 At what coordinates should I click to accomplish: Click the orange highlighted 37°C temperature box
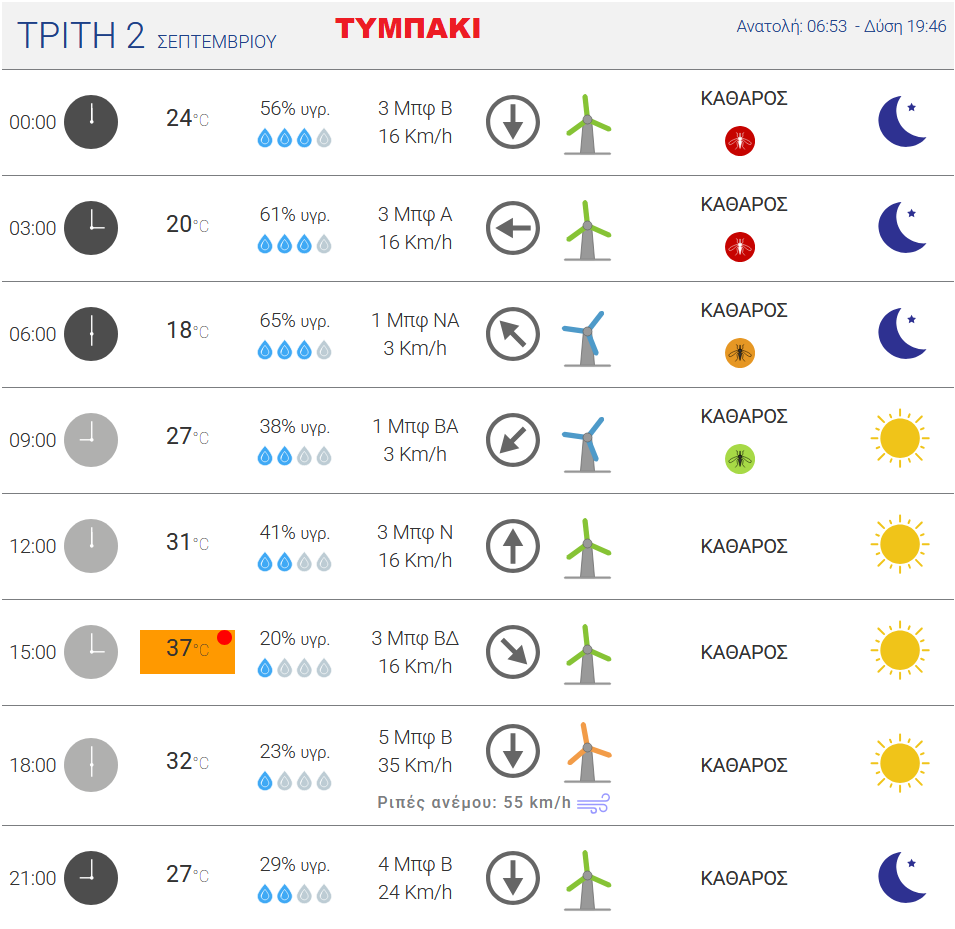pos(188,652)
